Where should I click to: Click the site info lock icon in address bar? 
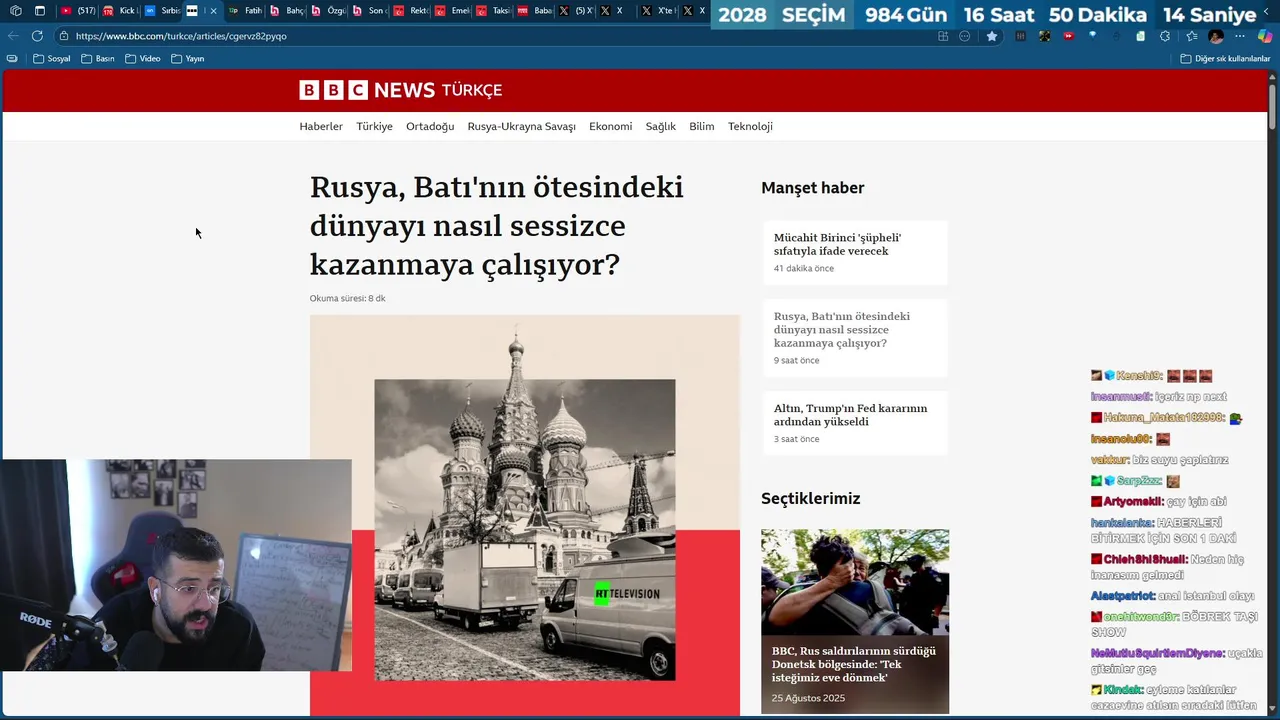click(x=64, y=36)
